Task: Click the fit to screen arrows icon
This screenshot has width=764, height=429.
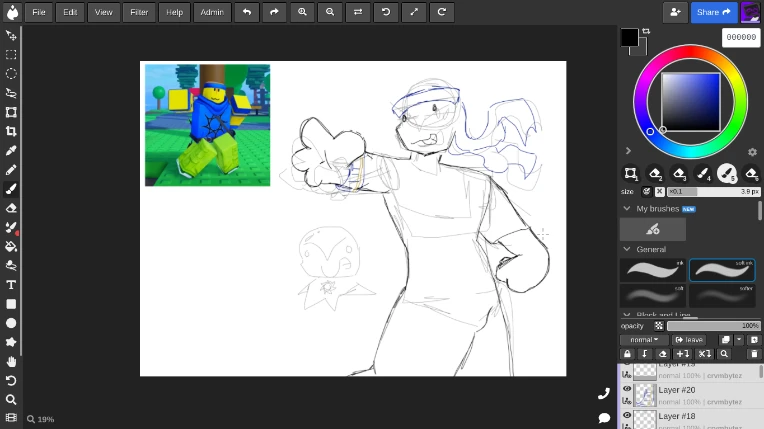Action: (414, 12)
